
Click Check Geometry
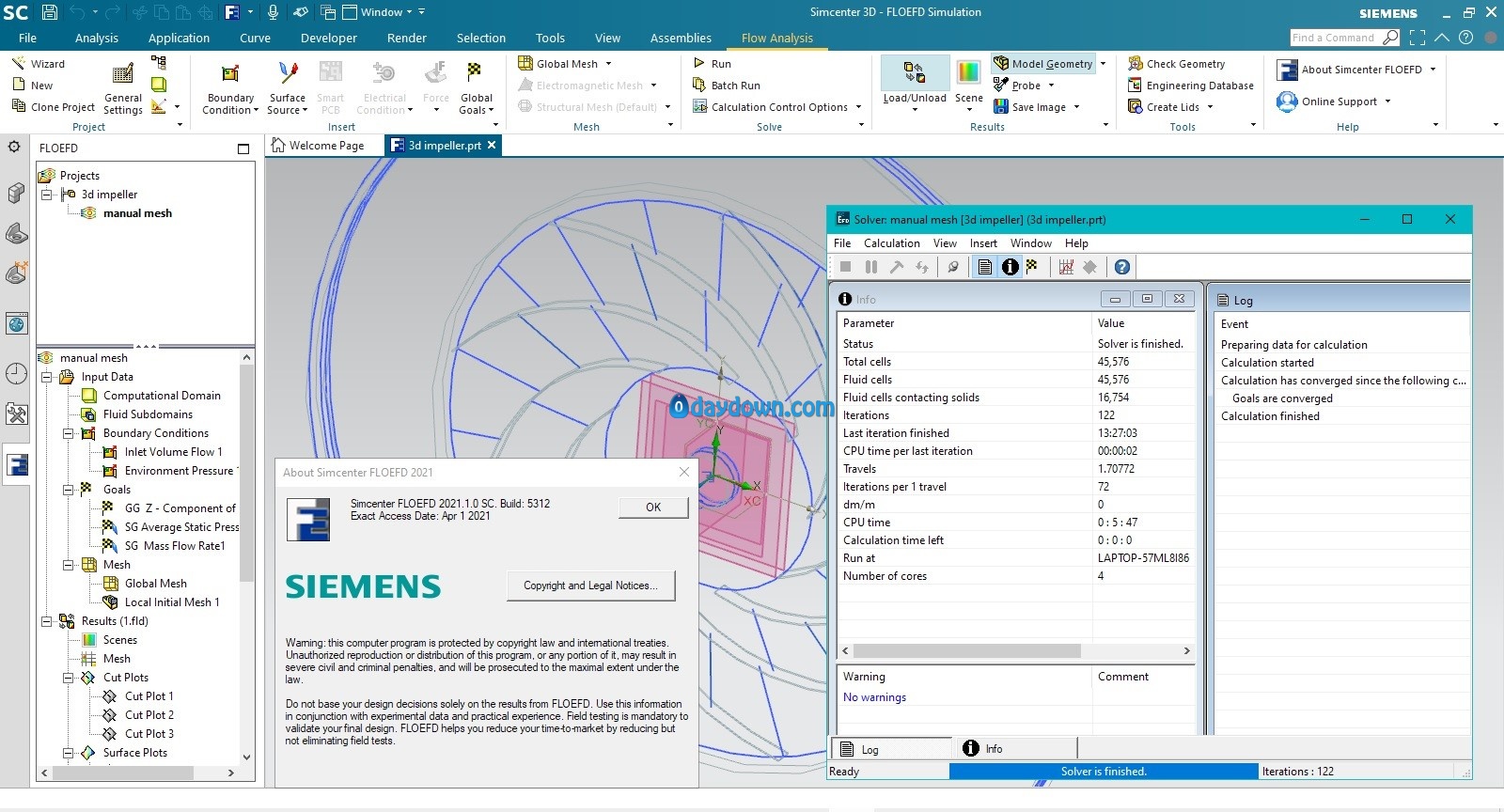tap(1177, 64)
